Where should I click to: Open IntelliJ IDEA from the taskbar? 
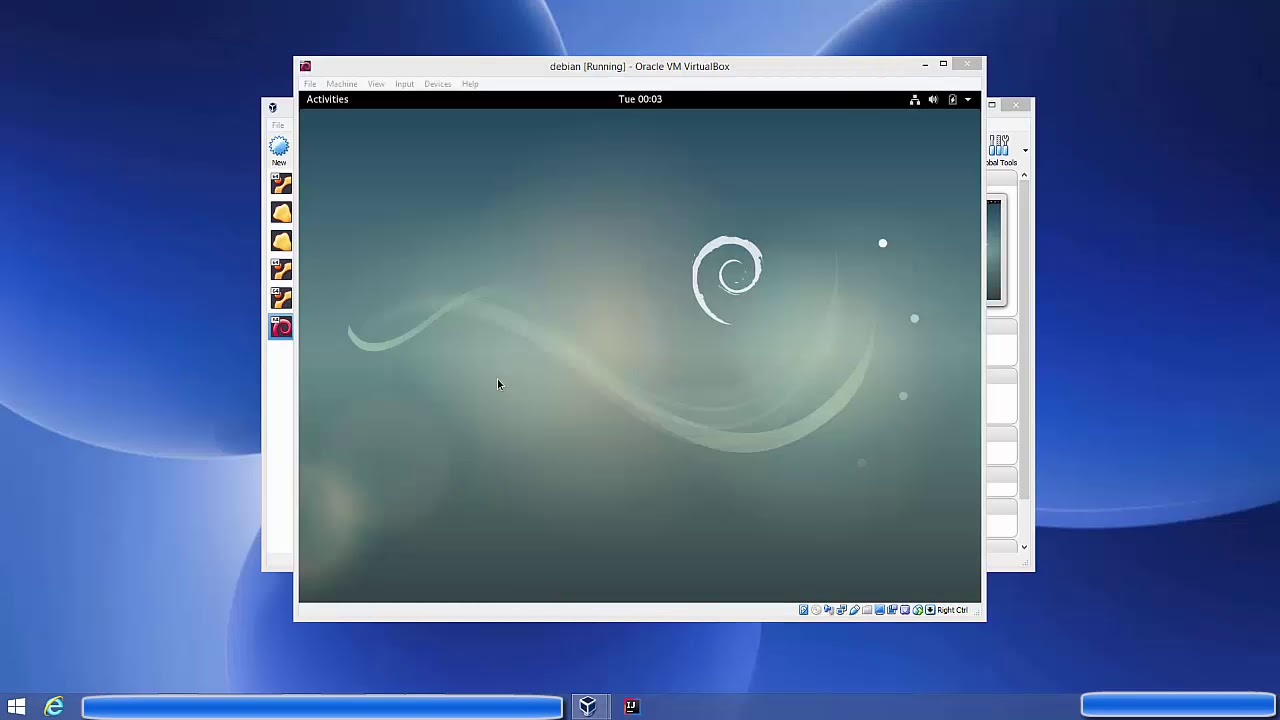[x=631, y=706]
